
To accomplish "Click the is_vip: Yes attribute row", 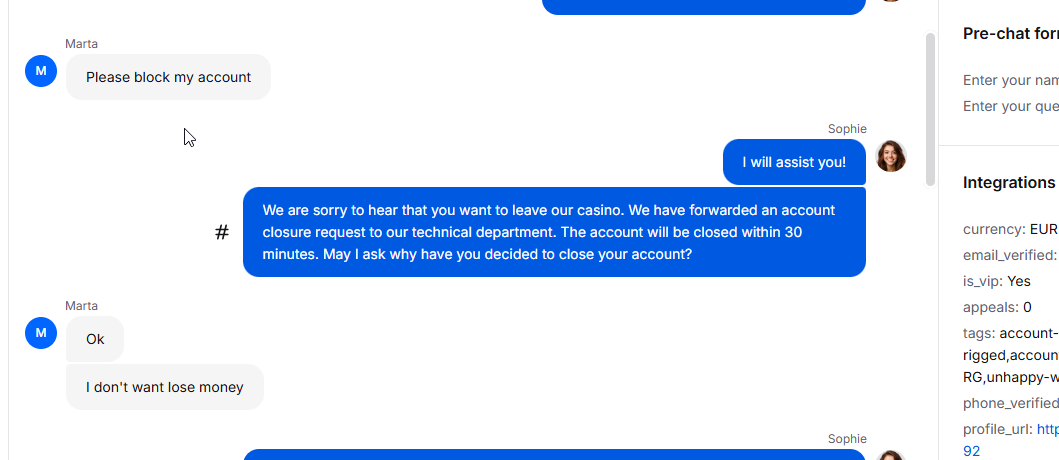I will tap(997, 281).
